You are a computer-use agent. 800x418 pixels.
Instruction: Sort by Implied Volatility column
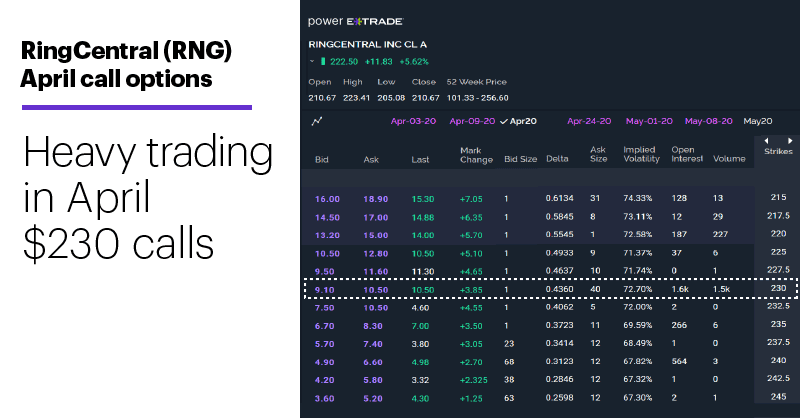[x=641, y=154]
